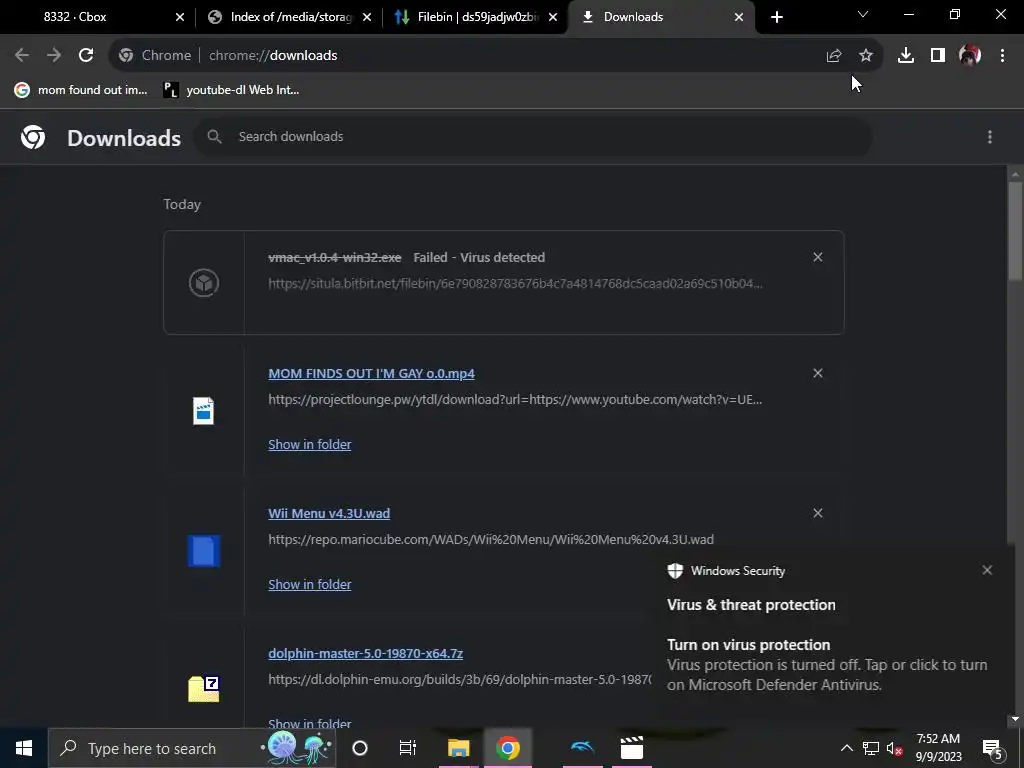Switch to the Filebin tab
The image size is (1024, 768).
click(477, 17)
